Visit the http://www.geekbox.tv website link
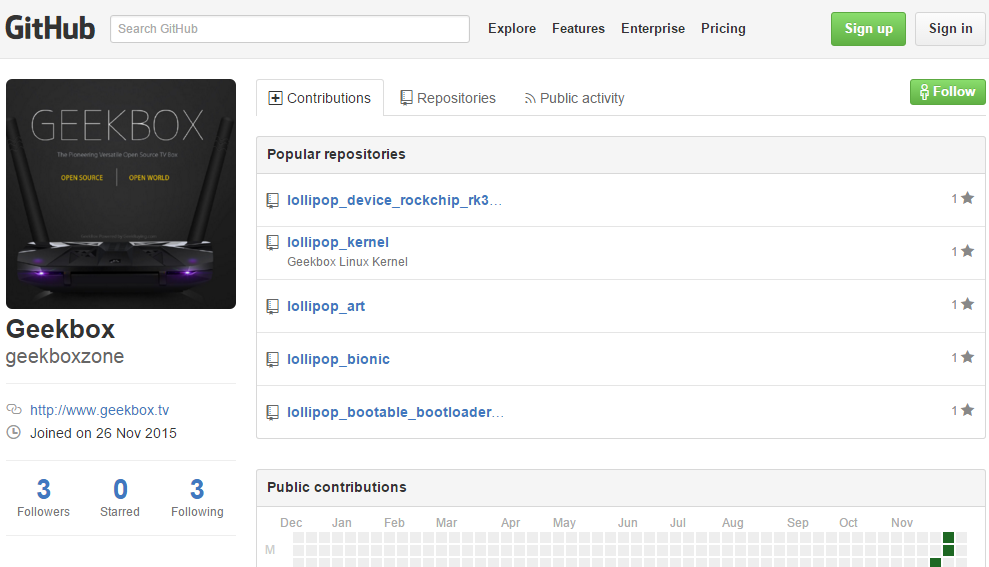Image resolution: width=989 pixels, height=567 pixels. coord(100,410)
